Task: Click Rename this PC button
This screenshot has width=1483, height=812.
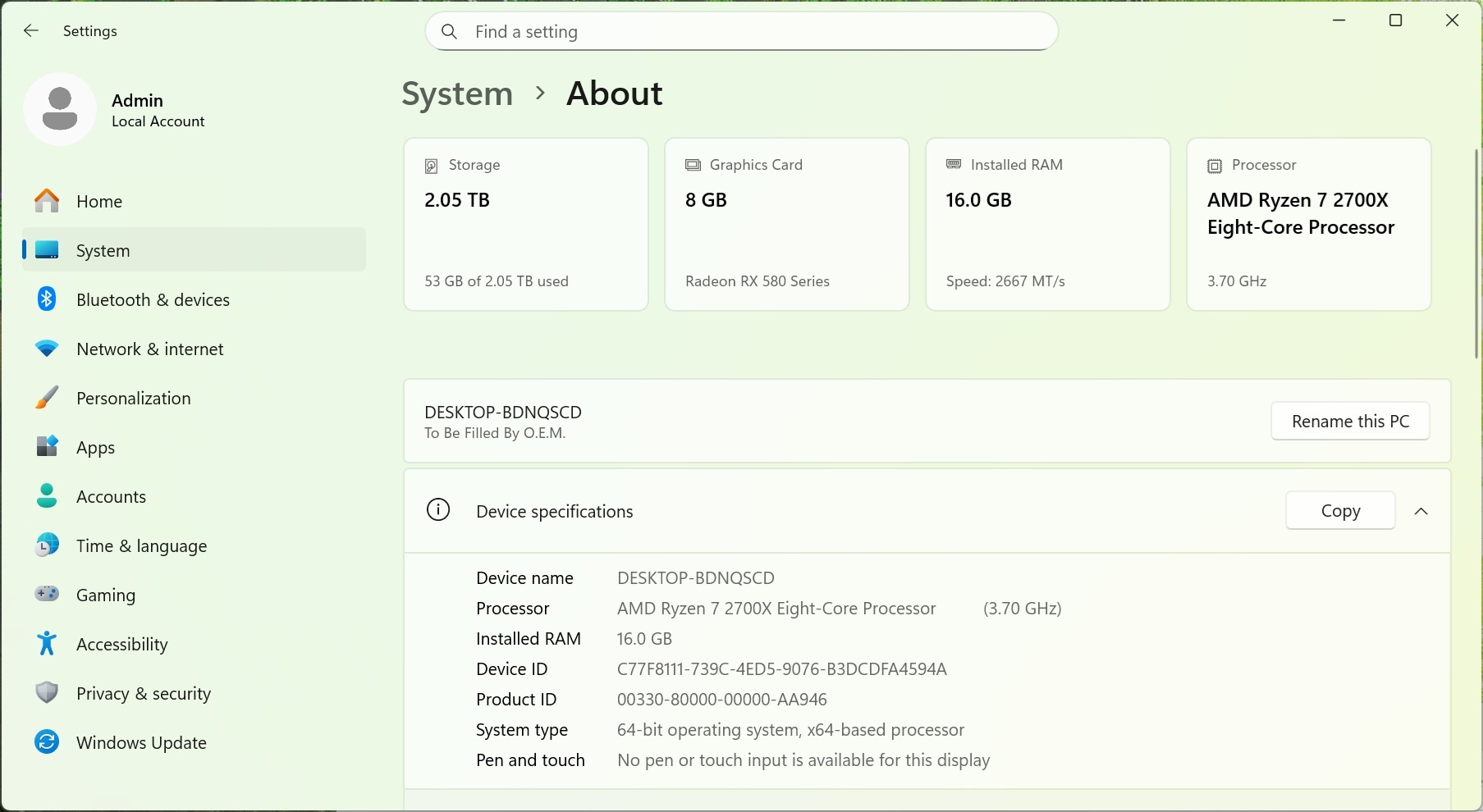Action: coord(1350,421)
